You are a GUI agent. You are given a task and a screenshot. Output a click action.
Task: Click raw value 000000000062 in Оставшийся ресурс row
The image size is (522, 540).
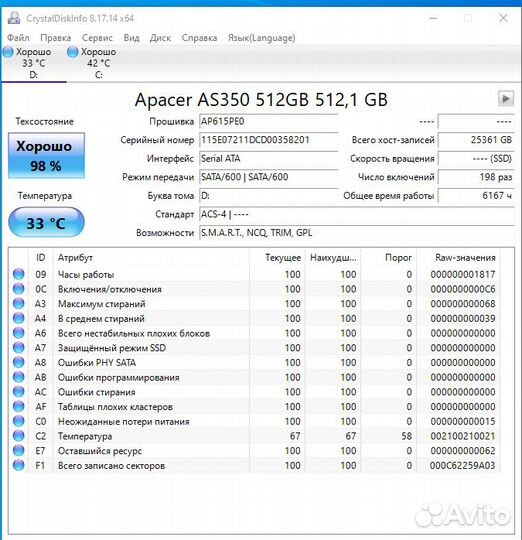pos(463,451)
